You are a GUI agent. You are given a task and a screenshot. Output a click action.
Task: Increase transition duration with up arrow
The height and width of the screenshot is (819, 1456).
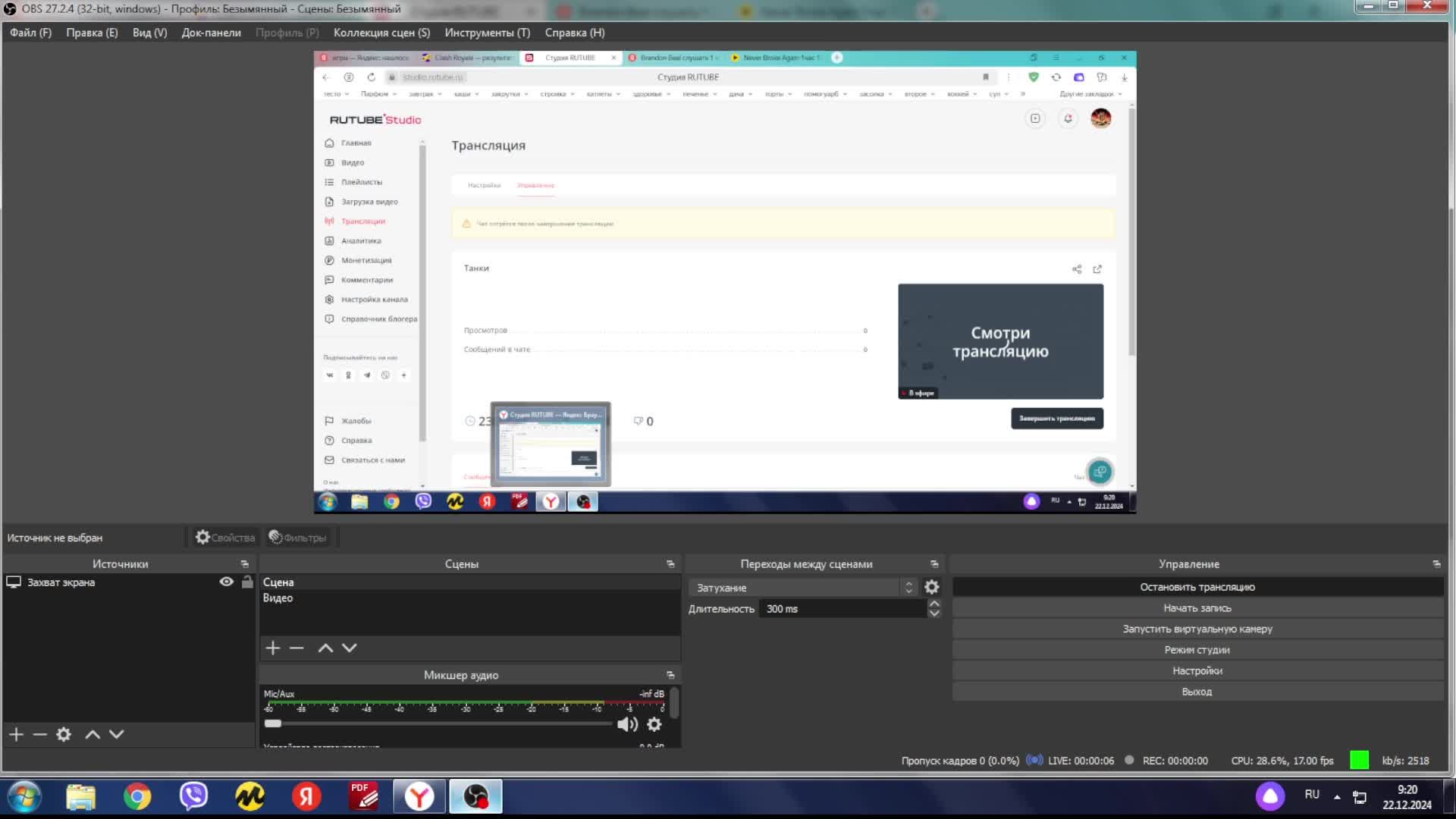coord(934,604)
